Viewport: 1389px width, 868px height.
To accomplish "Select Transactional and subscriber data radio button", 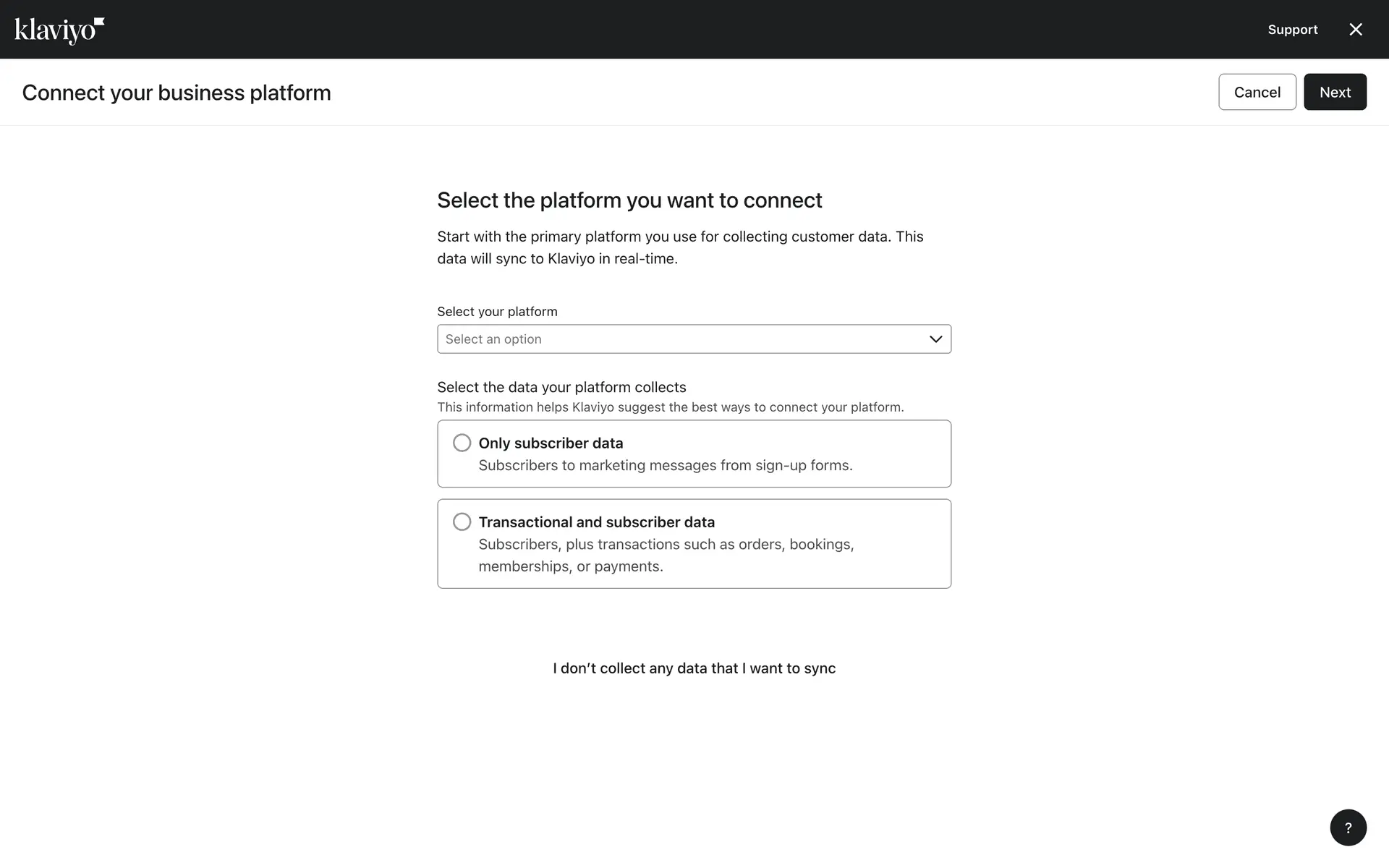I will coord(462,522).
